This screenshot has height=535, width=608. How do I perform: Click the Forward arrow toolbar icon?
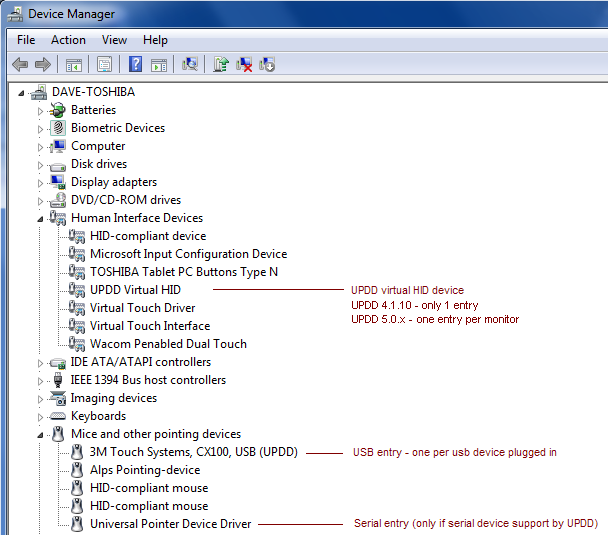pyautogui.click(x=43, y=64)
